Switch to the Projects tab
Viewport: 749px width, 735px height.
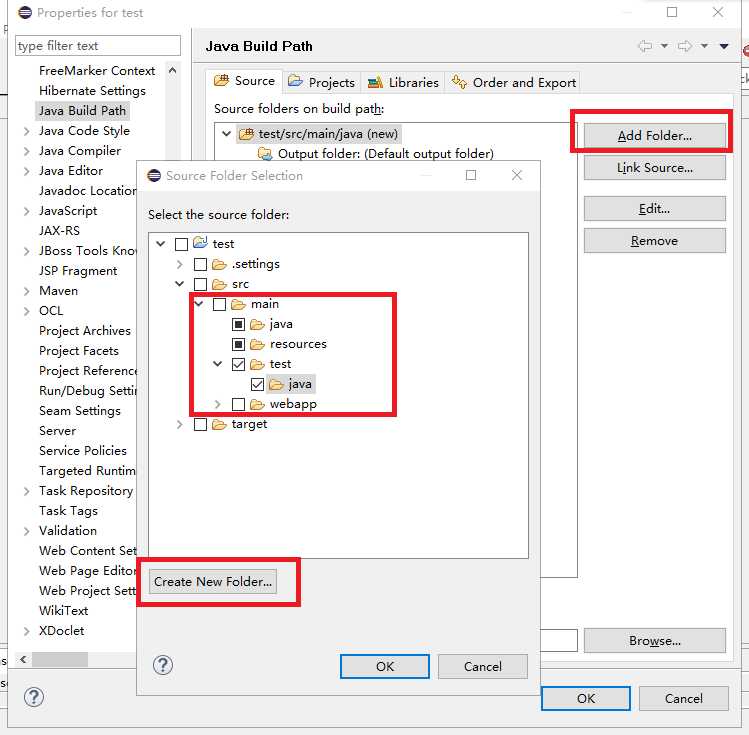[321, 83]
